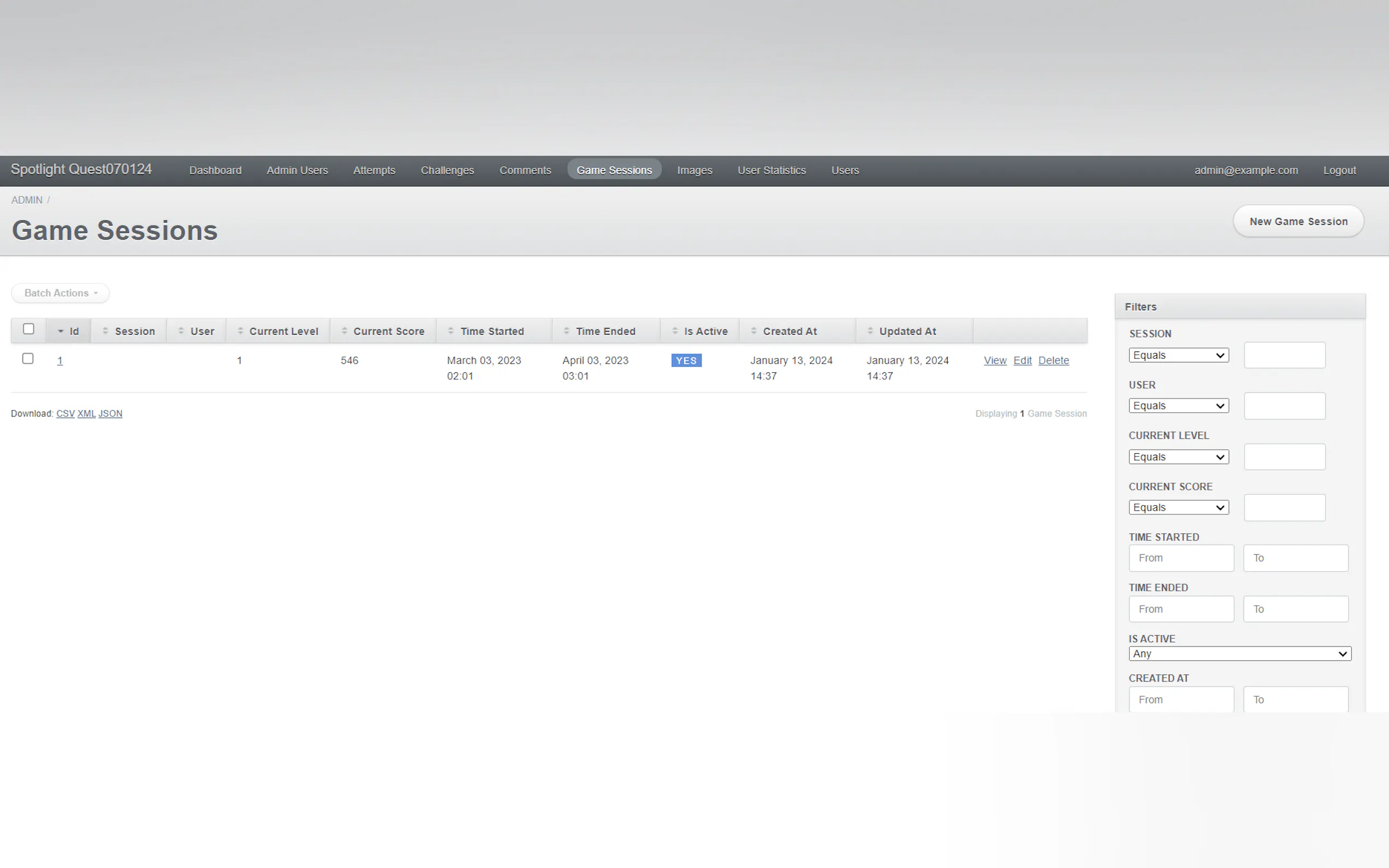Sort by Time Started column

click(492, 331)
